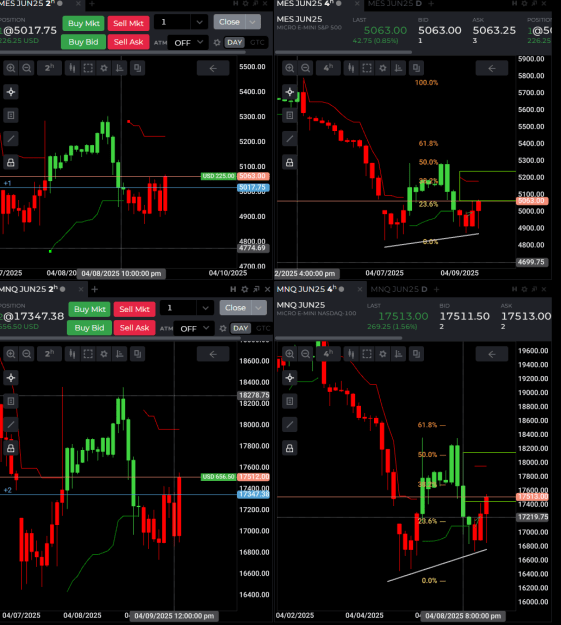Zoom in on the MNQ 2h chart
Image resolution: width=561 pixels, height=625 pixels.
click(11, 354)
